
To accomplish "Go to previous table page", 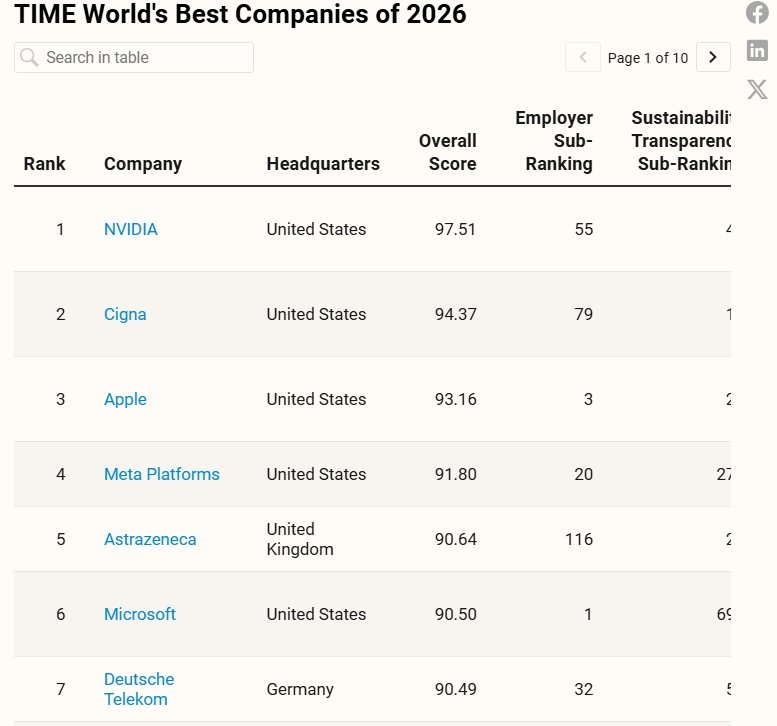I will click(583, 57).
